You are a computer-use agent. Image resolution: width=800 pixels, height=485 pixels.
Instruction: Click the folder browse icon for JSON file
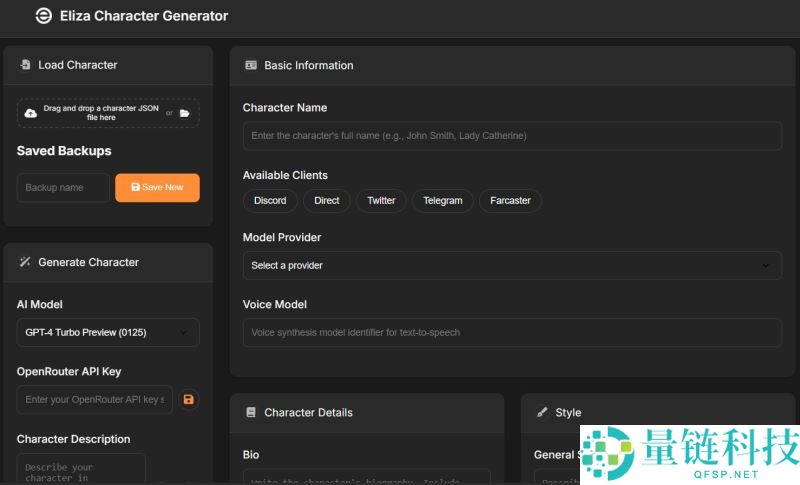[x=185, y=113]
